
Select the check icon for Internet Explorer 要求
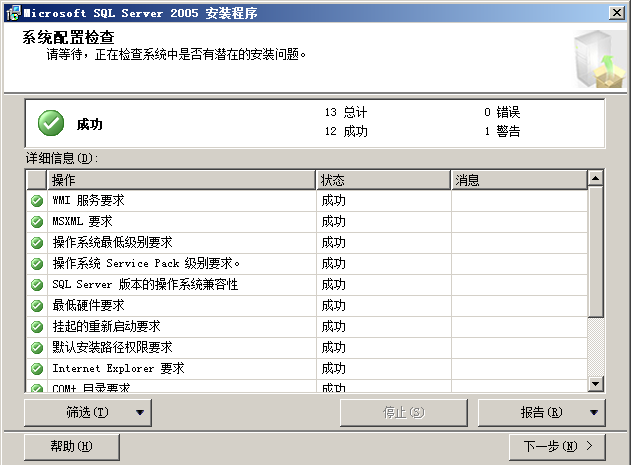(37, 368)
